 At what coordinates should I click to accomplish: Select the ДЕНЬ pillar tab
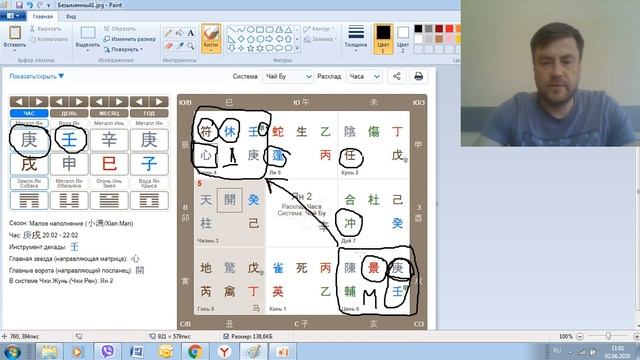click(69, 113)
